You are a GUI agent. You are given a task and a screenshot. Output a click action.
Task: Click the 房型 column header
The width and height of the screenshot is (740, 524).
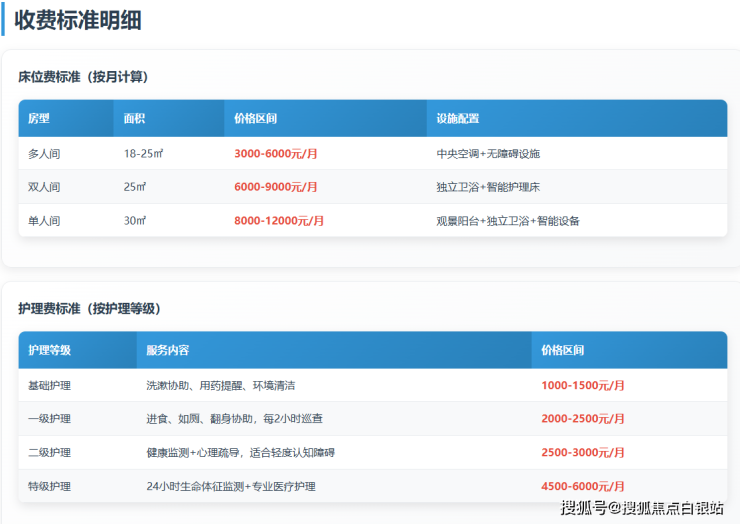(39, 119)
